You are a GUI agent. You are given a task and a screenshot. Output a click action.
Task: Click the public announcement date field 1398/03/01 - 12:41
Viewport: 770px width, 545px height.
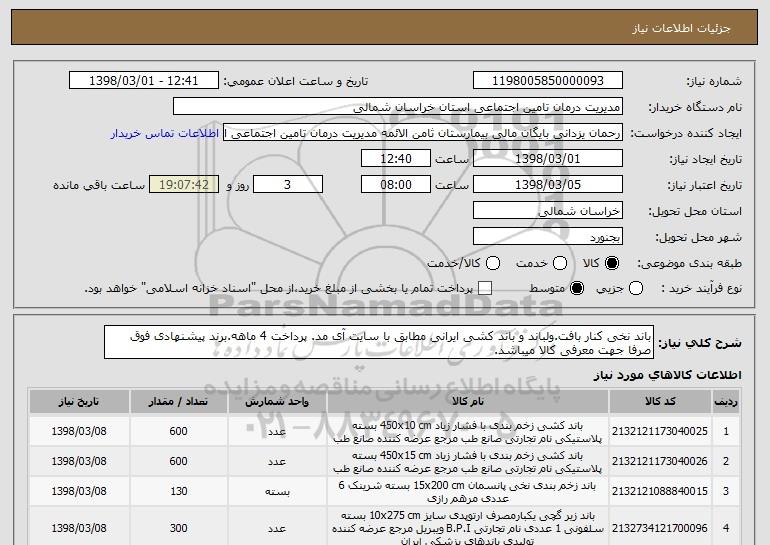click(x=144, y=81)
